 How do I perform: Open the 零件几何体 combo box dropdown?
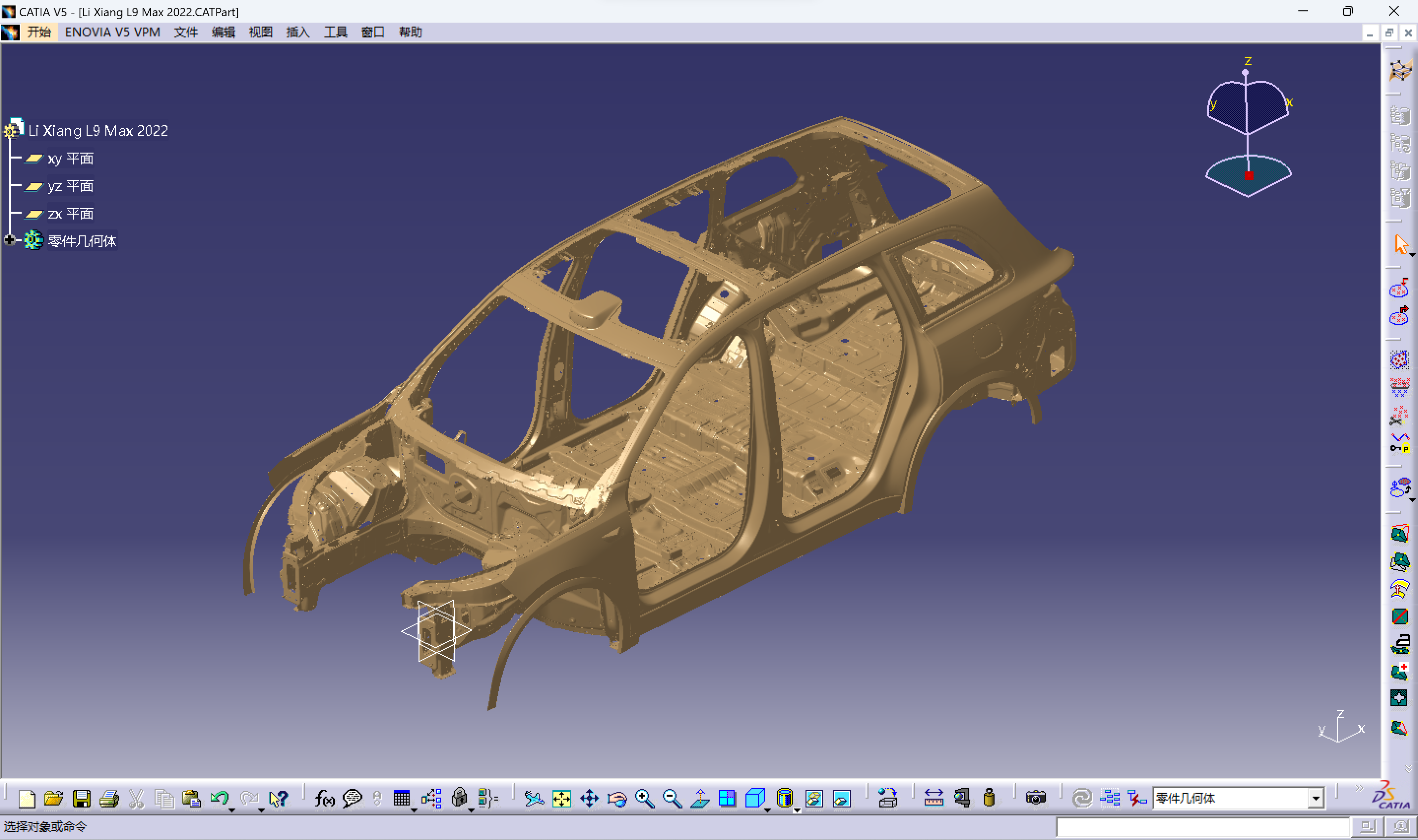(x=1316, y=799)
